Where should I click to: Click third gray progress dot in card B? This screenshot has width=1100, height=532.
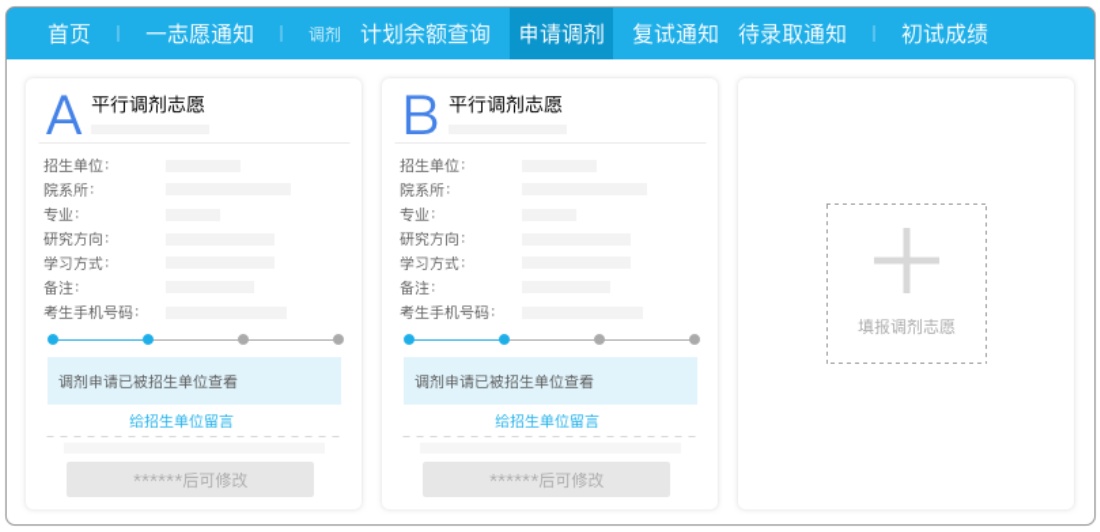pyautogui.click(x=599, y=339)
